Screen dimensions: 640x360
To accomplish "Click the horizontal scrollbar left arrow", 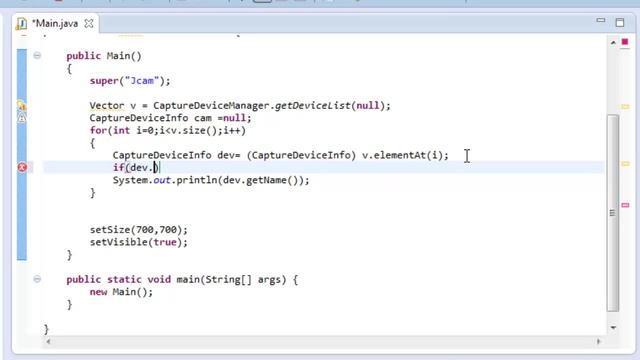I will point(48,342).
